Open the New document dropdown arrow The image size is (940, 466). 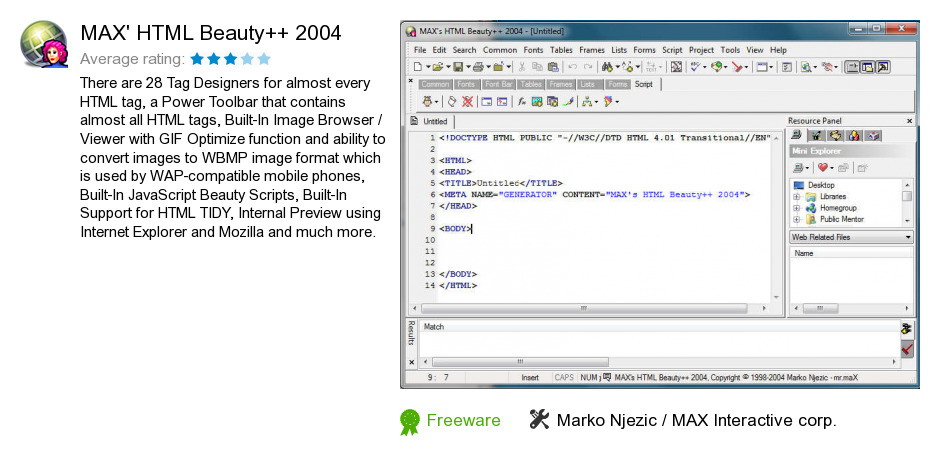[x=428, y=67]
